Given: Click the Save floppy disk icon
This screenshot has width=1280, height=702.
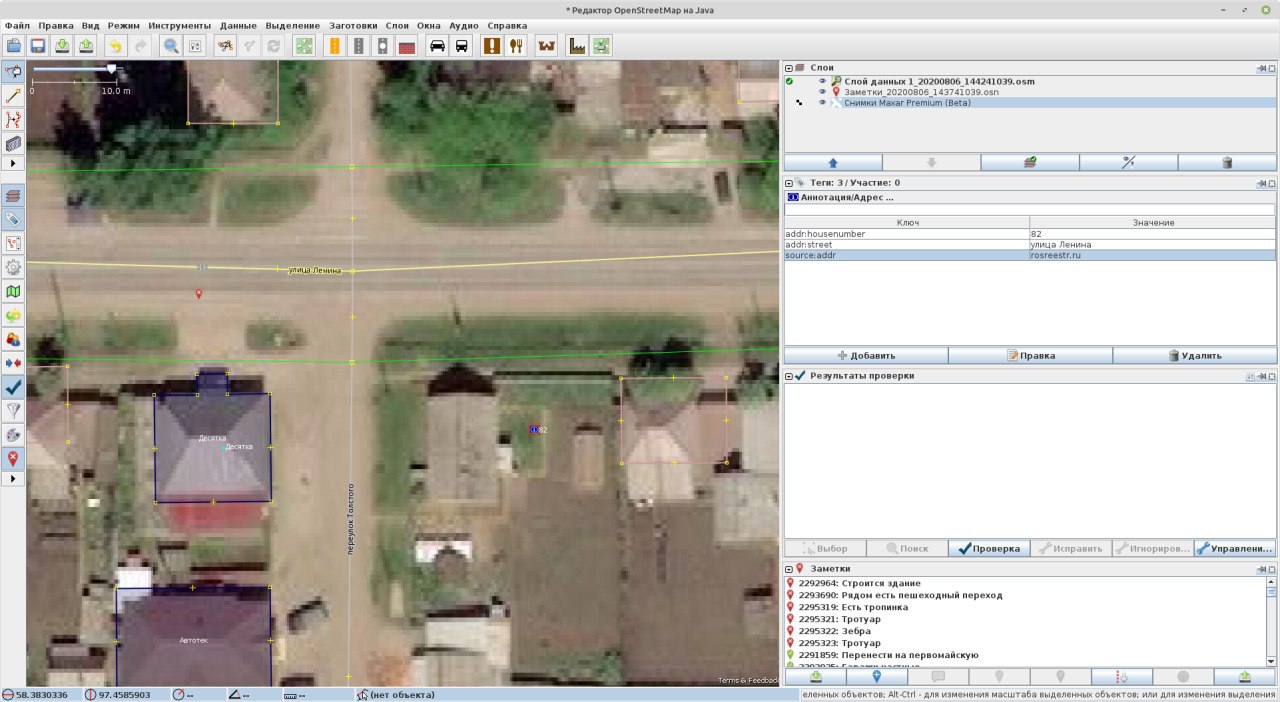Looking at the screenshot, I should (38, 46).
